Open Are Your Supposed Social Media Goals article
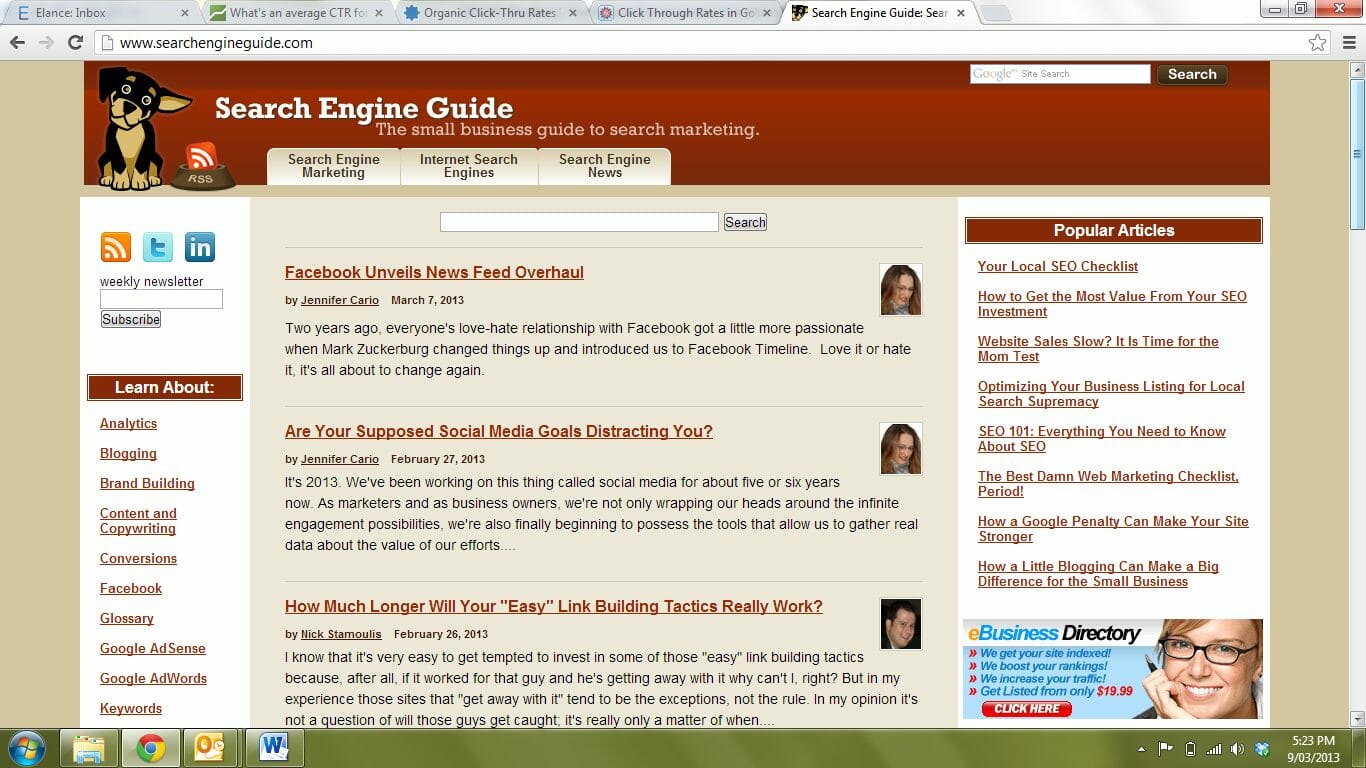Image resolution: width=1366 pixels, height=768 pixels. coord(499,431)
